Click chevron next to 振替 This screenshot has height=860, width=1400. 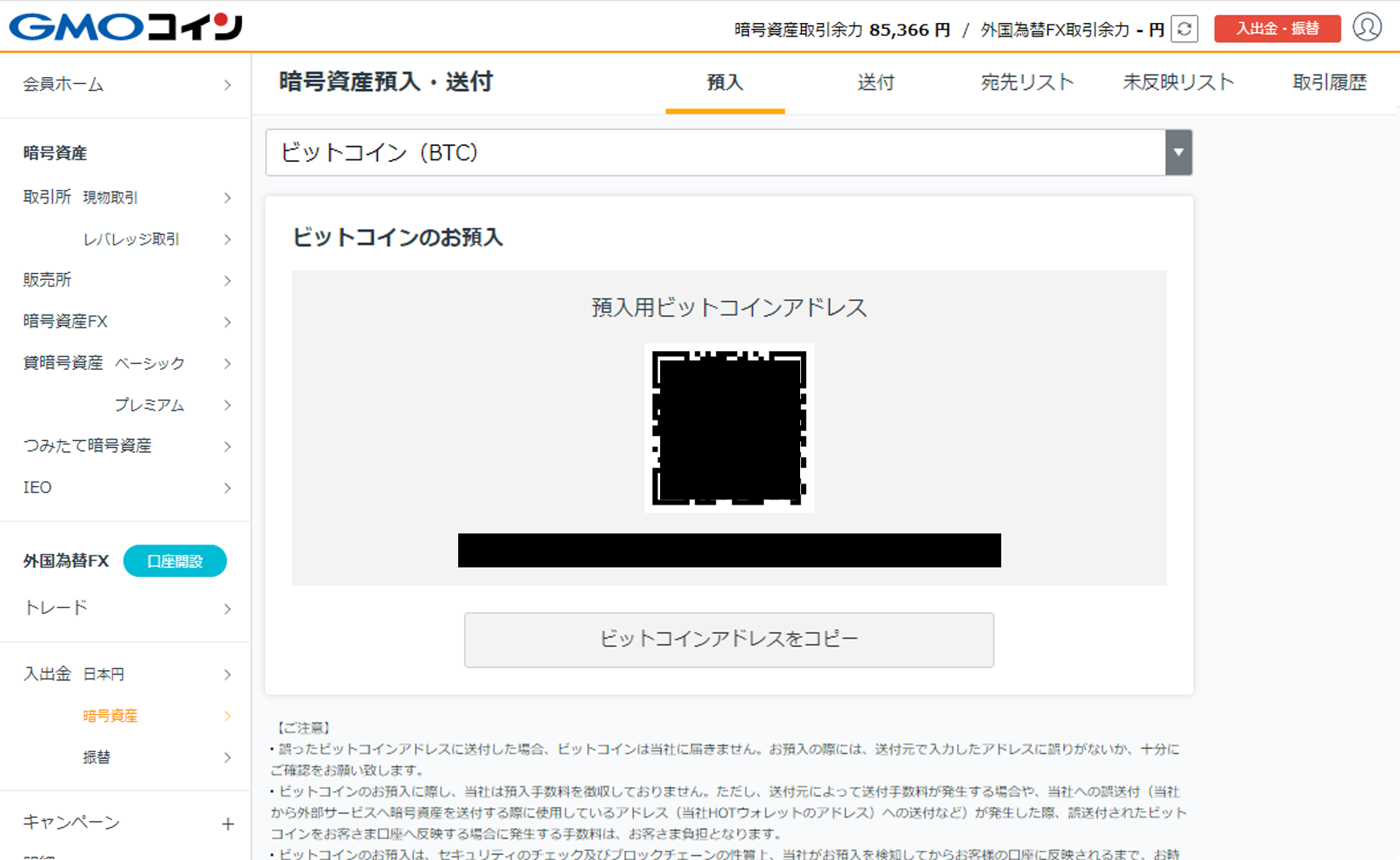pos(227,757)
